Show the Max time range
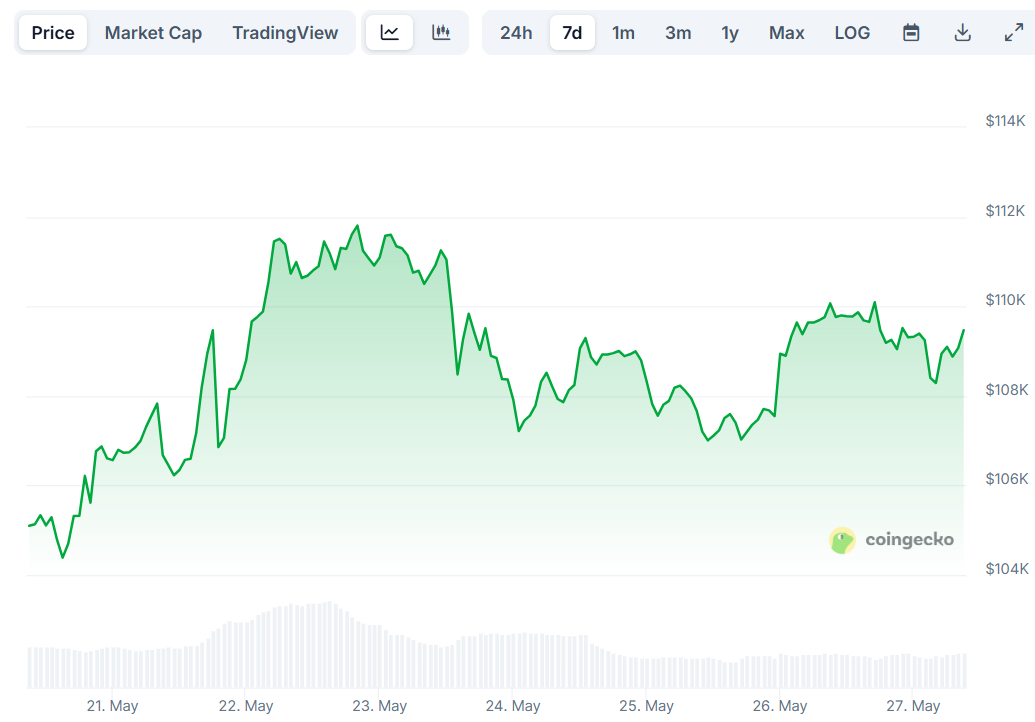This screenshot has height=722, width=1035. point(786,32)
